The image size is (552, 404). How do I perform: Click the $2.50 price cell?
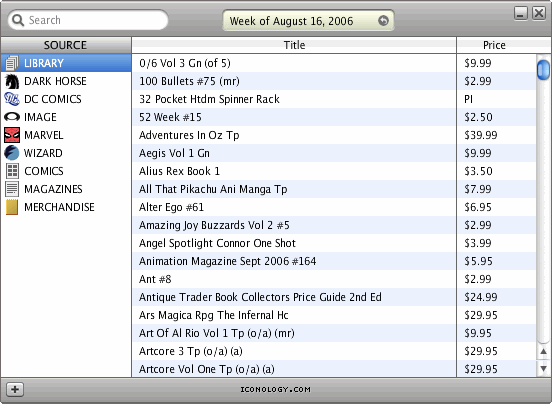click(x=497, y=117)
